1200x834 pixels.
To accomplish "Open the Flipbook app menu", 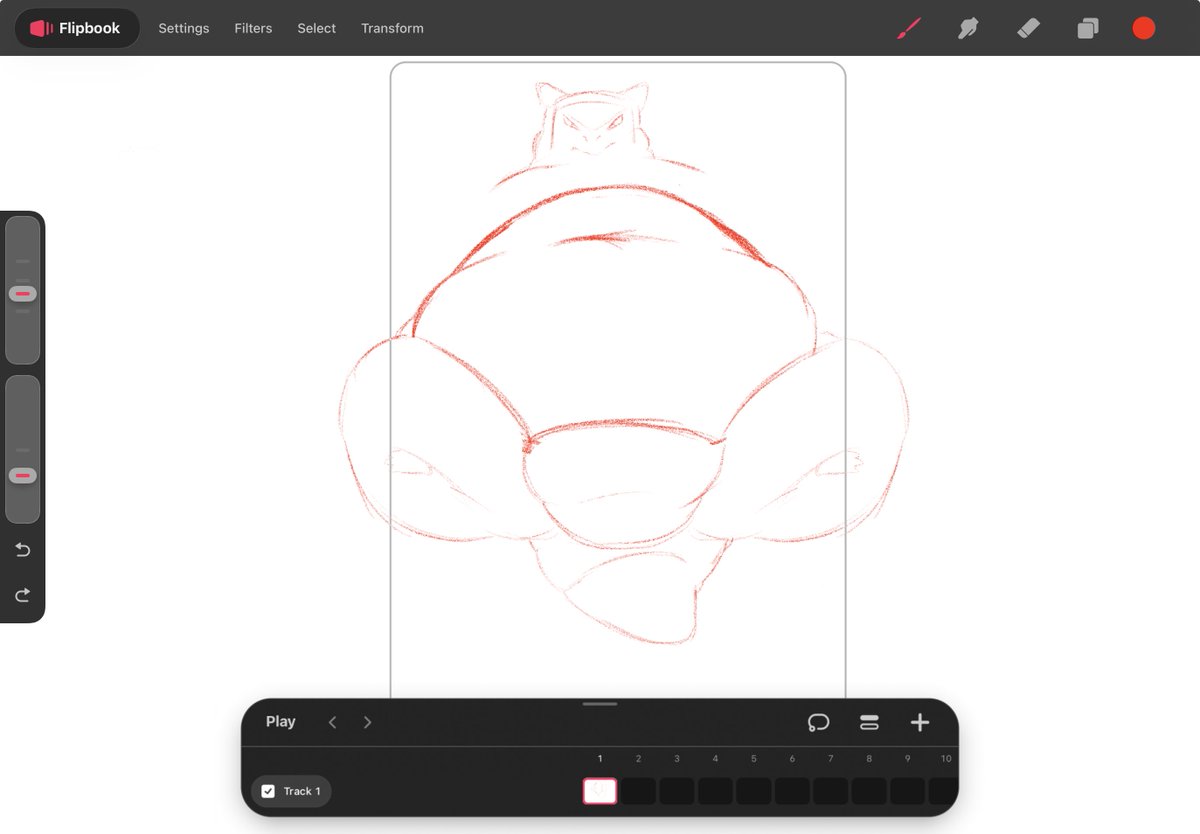I will pyautogui.click(x=77, y=28).
